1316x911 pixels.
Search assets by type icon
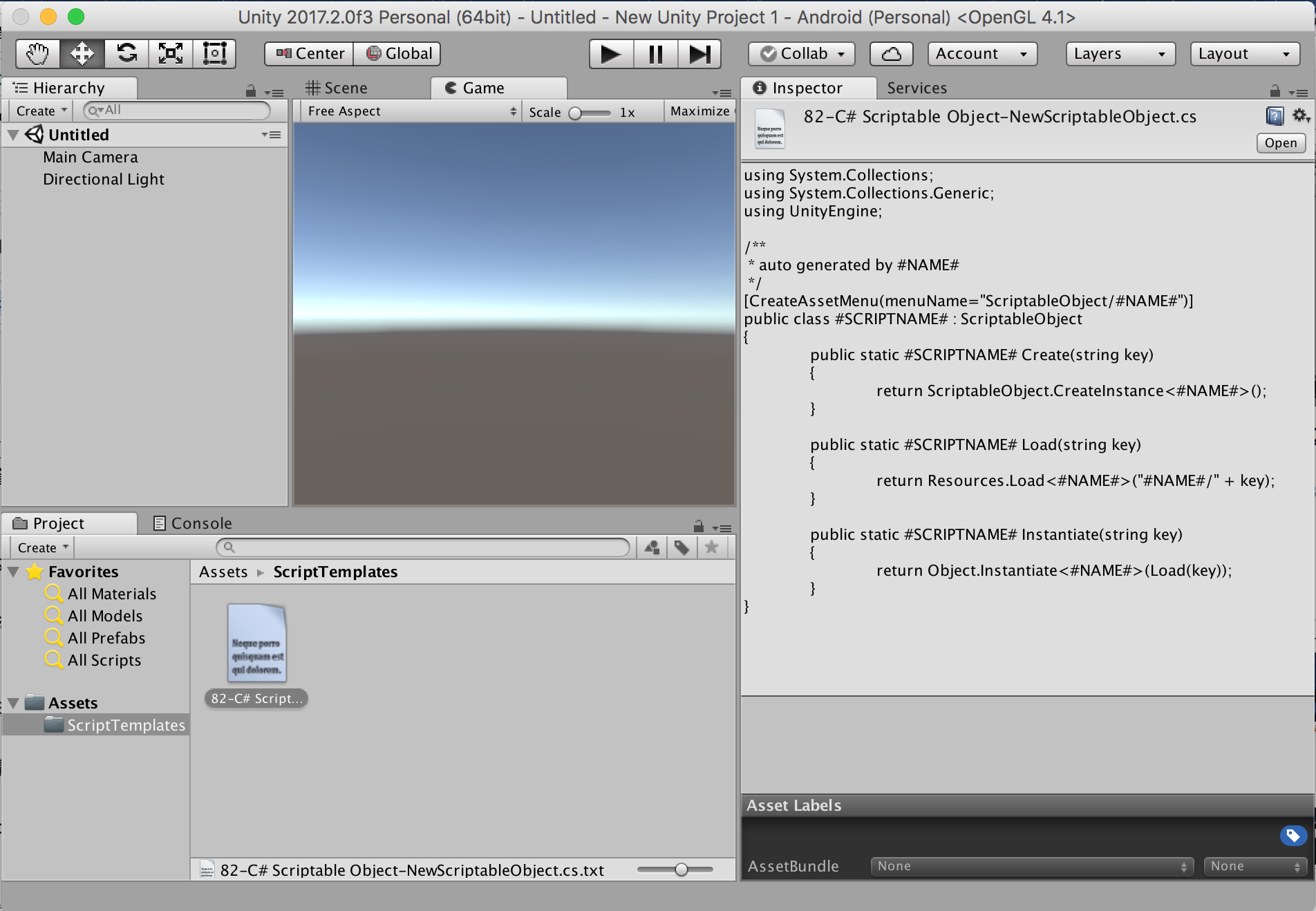pos(652,547)
